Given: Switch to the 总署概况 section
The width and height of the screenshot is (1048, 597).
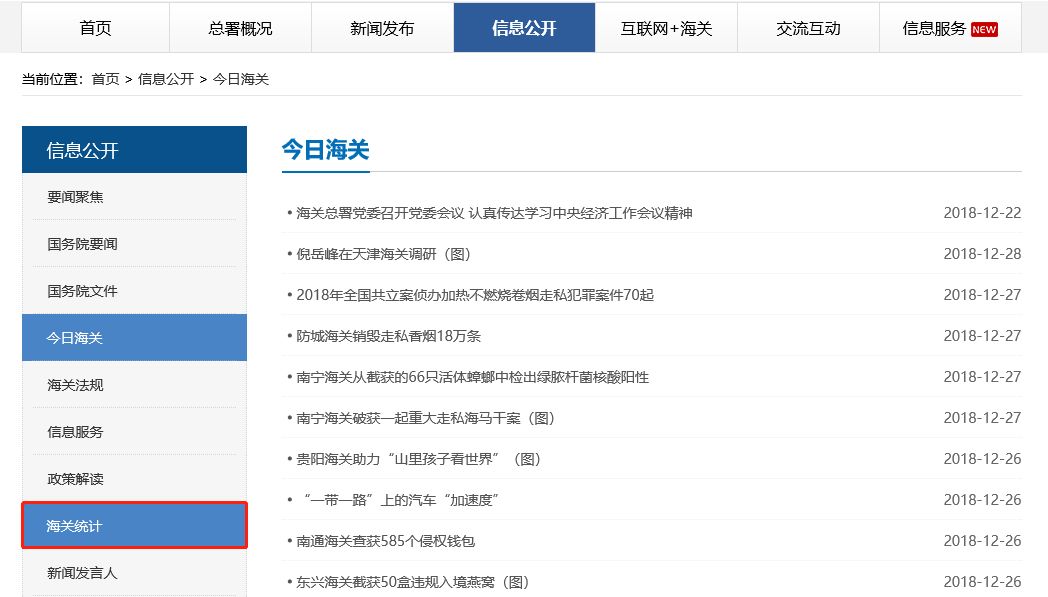Looking at the screenshot, I should point(239,28).
